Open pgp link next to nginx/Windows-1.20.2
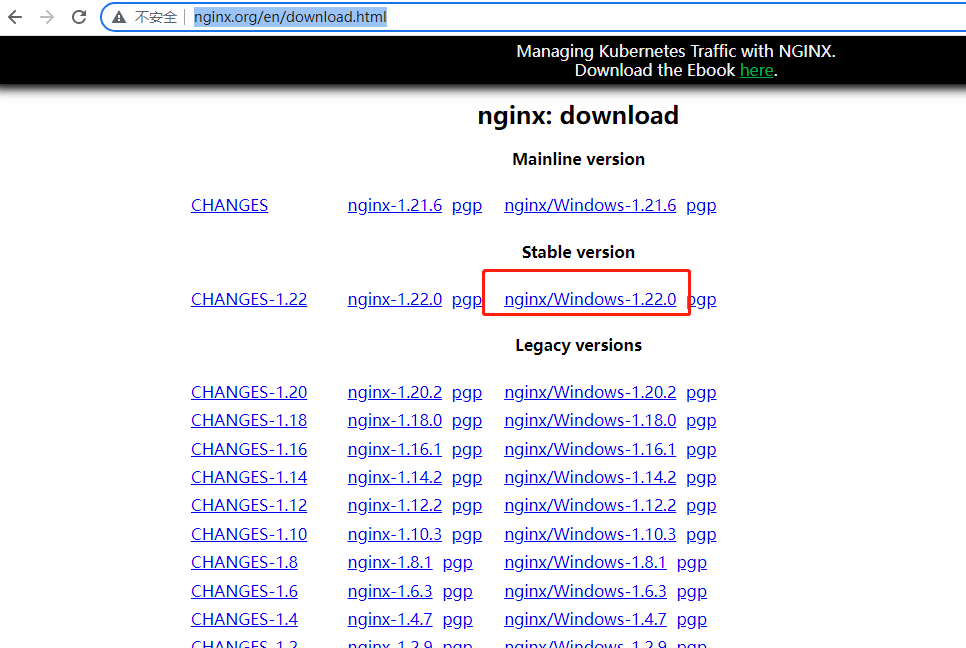The image size is (966, 648). (701, 393)
